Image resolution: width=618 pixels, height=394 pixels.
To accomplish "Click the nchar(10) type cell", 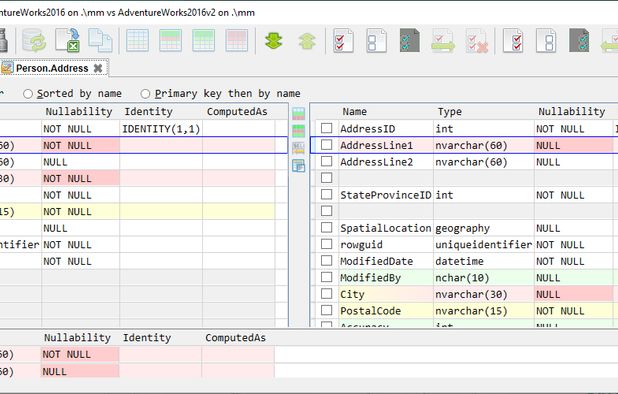I will pos(484,278).
